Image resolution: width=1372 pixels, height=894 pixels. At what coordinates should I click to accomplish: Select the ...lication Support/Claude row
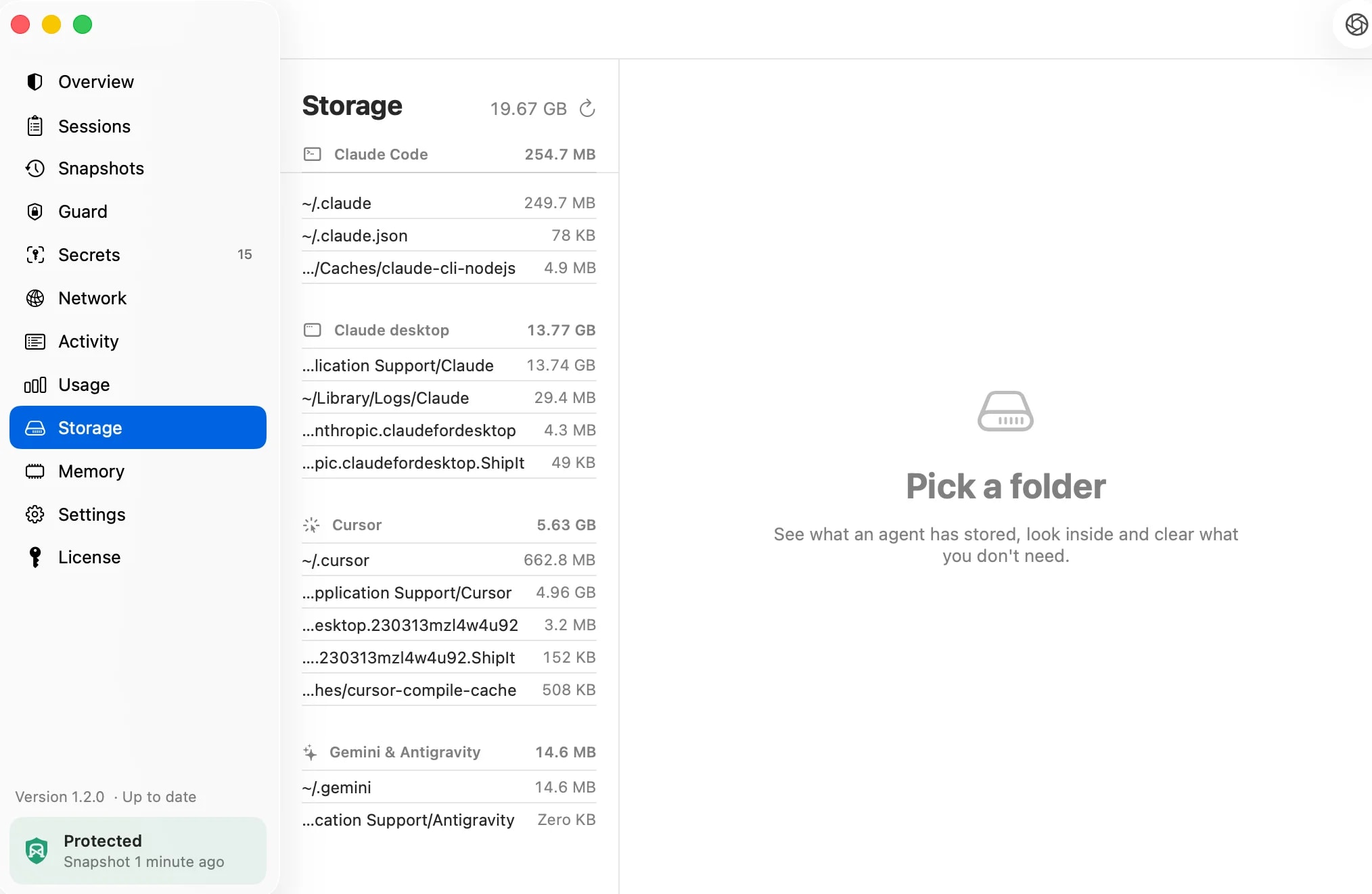449,365
